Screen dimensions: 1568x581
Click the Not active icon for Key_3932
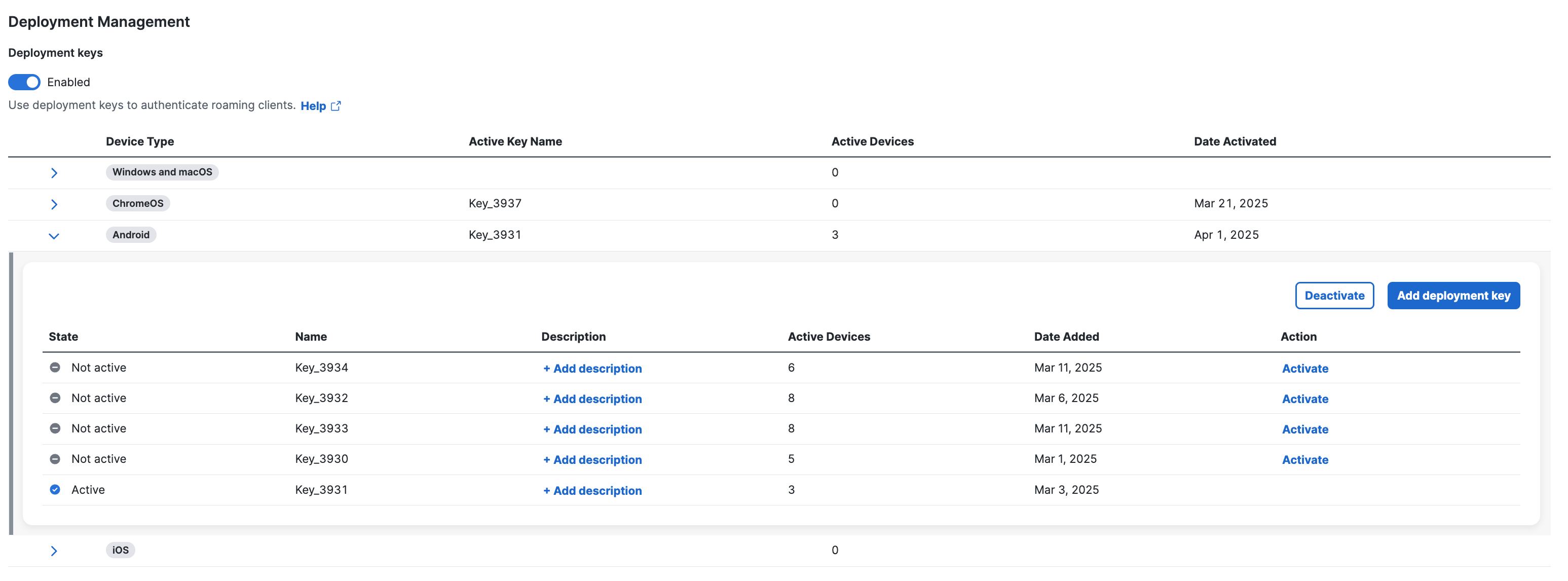(55, 397)
